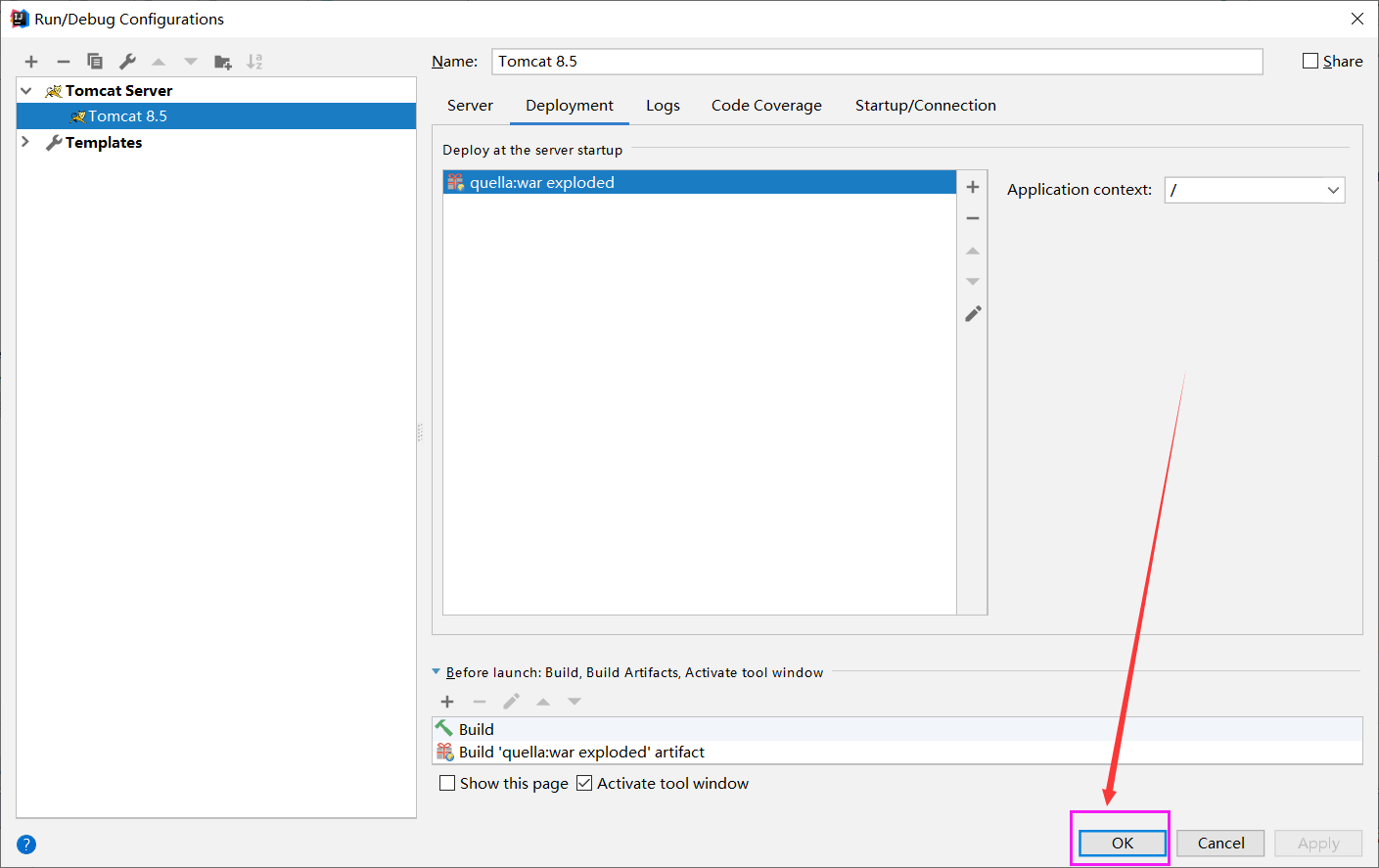
Task: Add a new run configuration
Action: point(30,61)
